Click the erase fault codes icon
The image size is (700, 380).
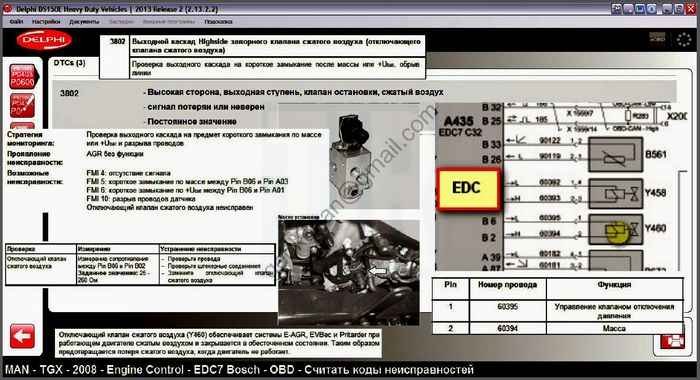point(22,105)
